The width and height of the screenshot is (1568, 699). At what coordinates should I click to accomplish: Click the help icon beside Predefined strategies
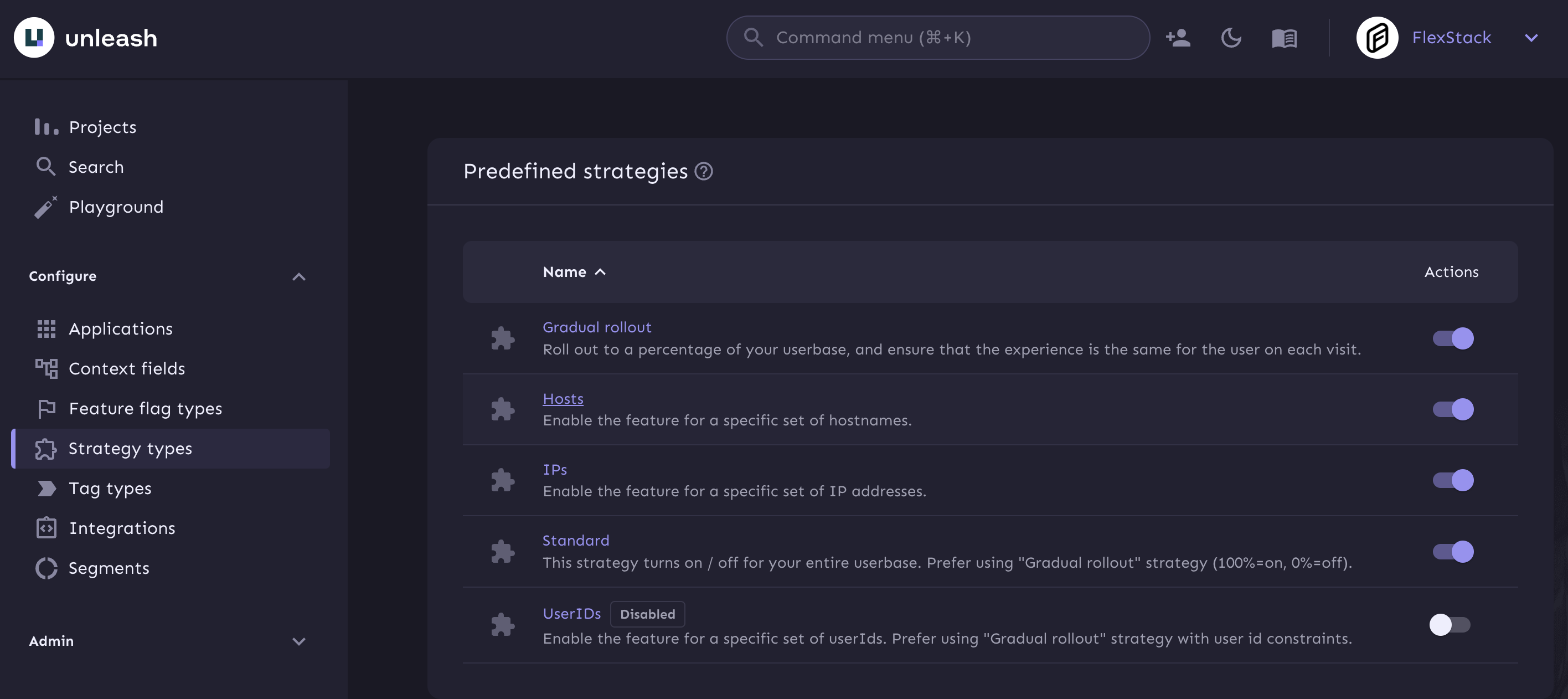click(704, 172)
